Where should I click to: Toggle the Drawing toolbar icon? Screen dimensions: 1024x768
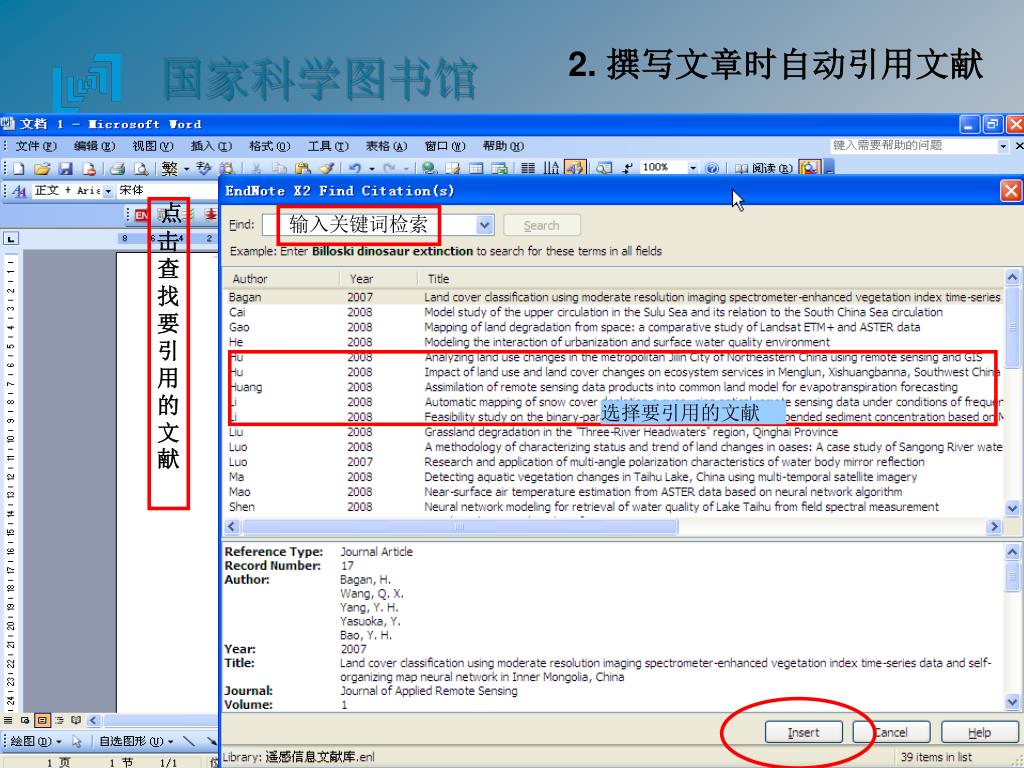point(575,168)
